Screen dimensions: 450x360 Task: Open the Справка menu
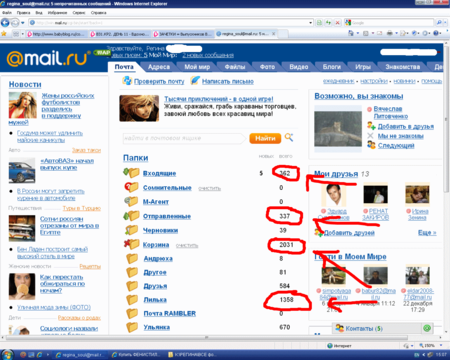tap(98, 13)
